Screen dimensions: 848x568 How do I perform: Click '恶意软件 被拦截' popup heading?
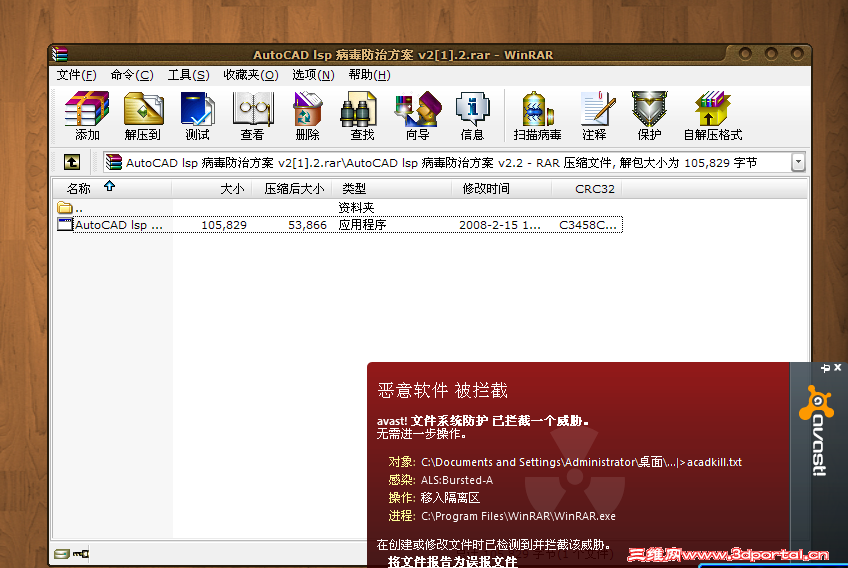[442, 390]
